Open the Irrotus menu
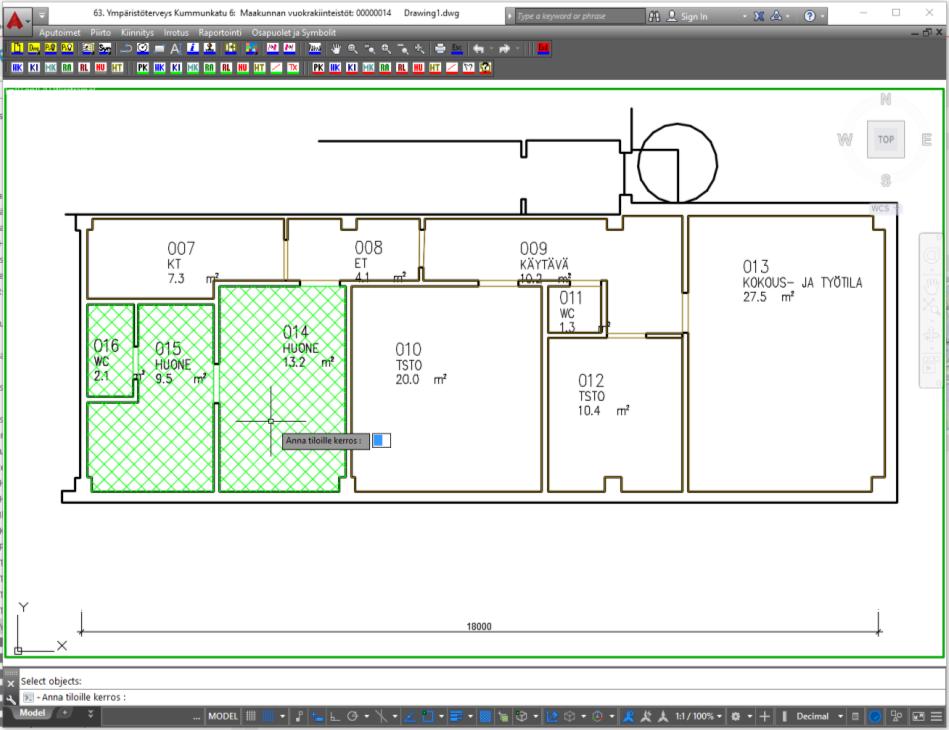Viewport: 949px width, 730px height. (x=176, y=33)
